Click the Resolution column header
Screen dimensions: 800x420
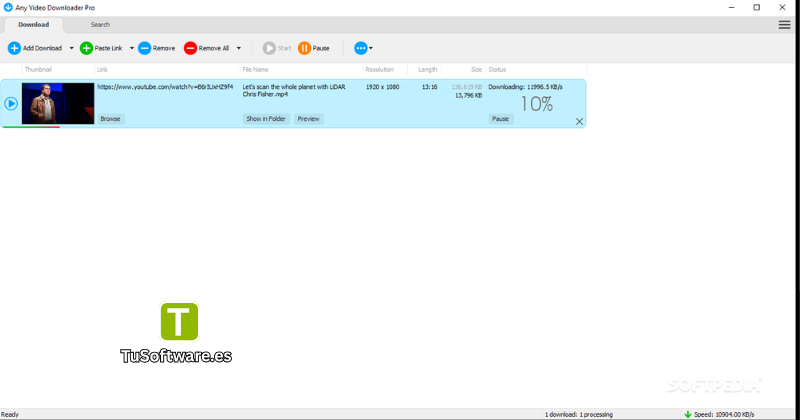pos(380,69)
